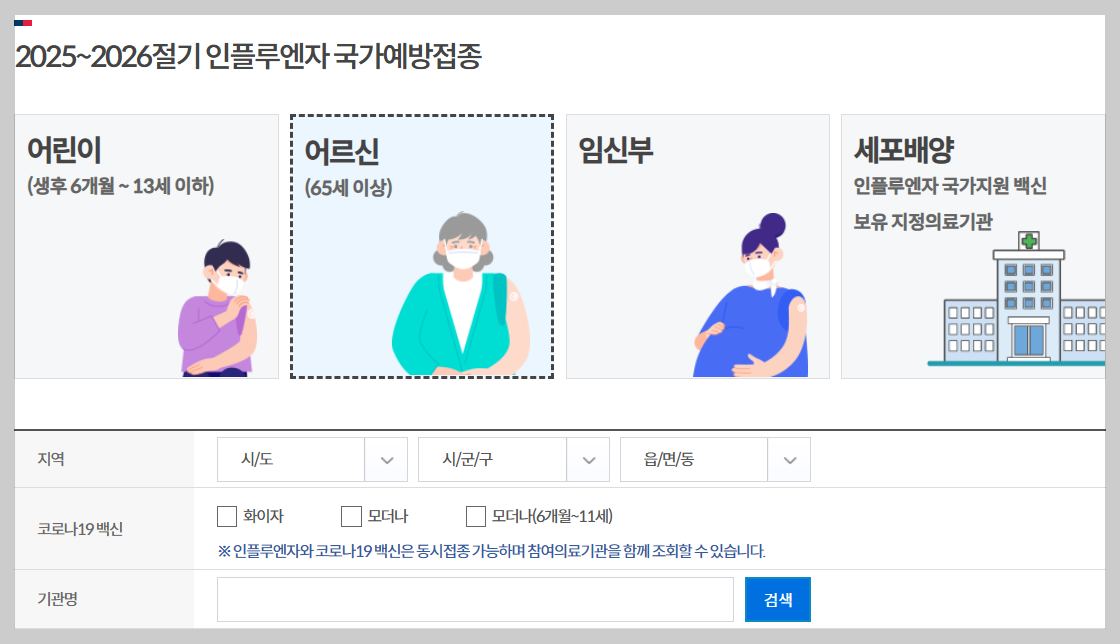Screen dimensions: 1120x644
Task: Click the 시/도 dropdown chevron arrow
Action: [x=386, y=460]
